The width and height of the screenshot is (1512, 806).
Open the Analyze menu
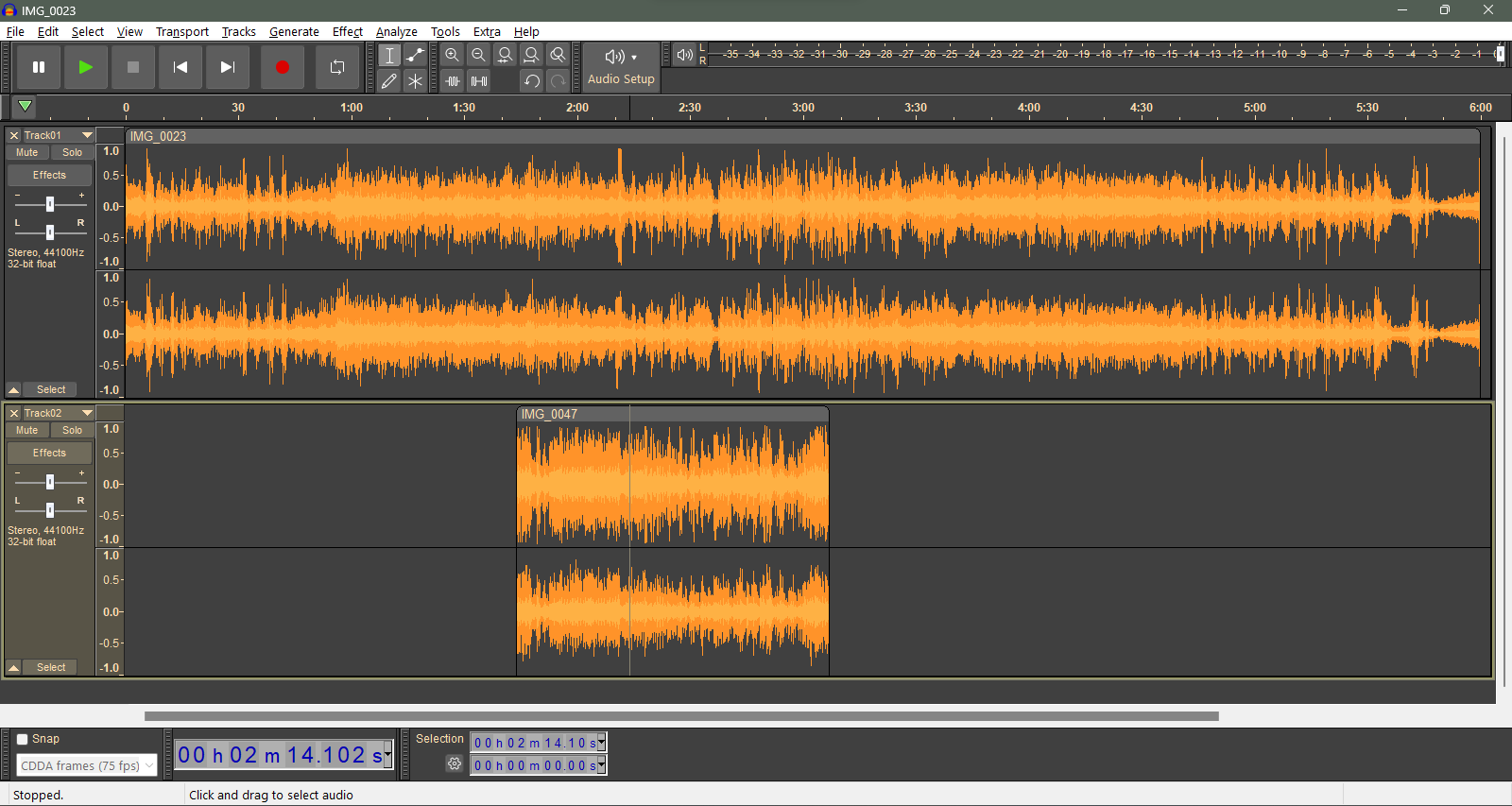pos(396,31)
